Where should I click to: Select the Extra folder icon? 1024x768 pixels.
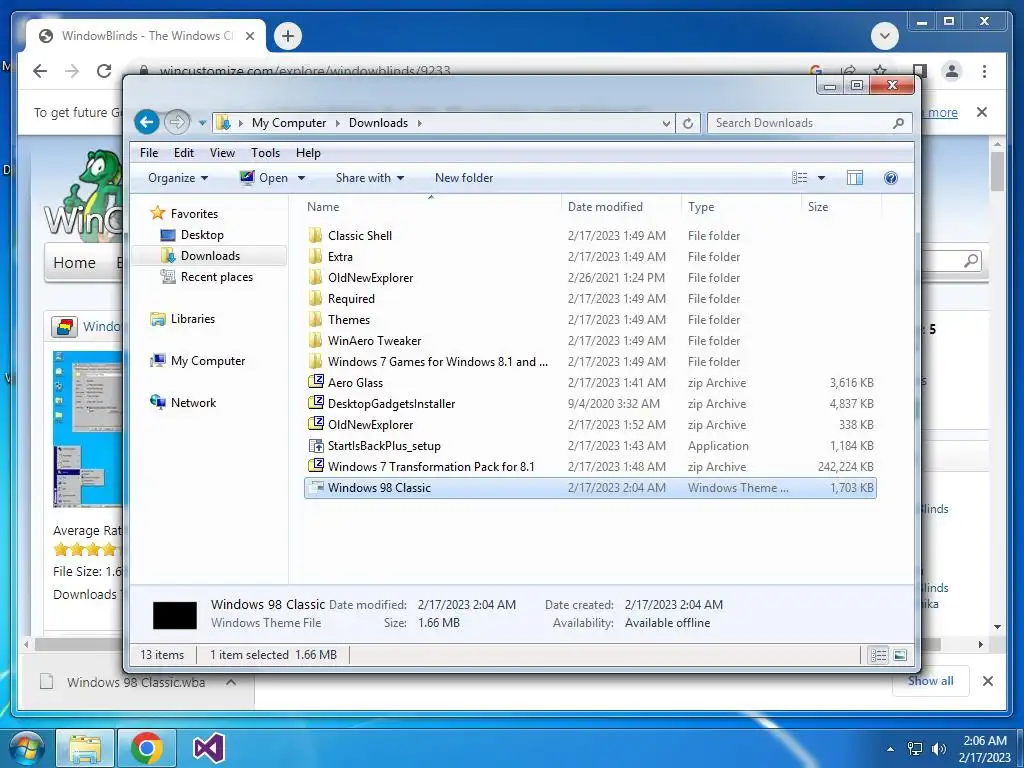[315, 256]
